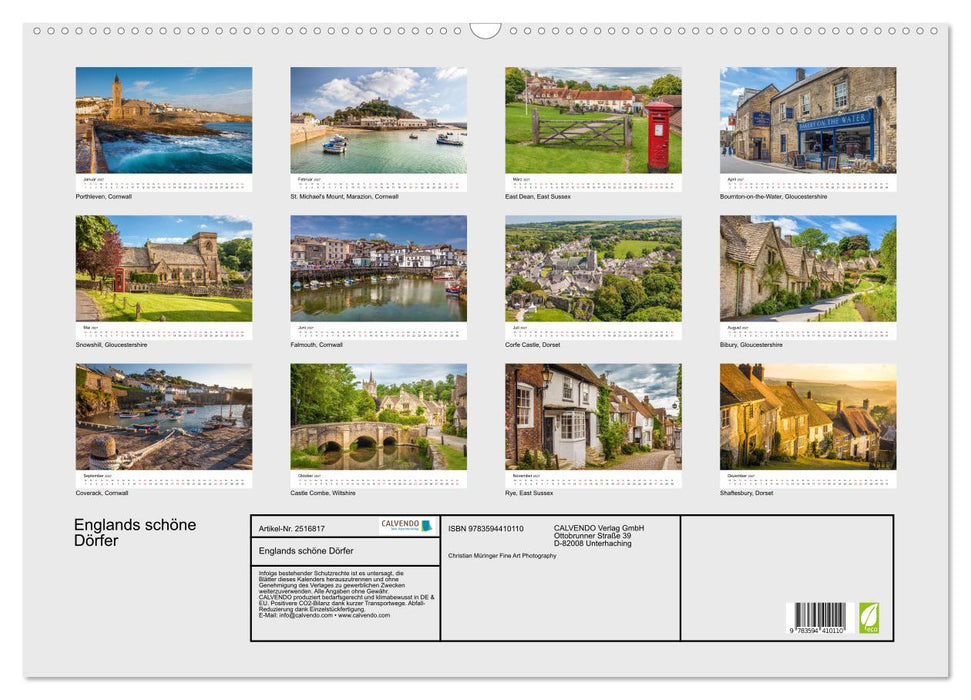Click the boxed 'Englands schöne Dörfer' product name
The width and height of the screenshot is (971, 700).
306,551
